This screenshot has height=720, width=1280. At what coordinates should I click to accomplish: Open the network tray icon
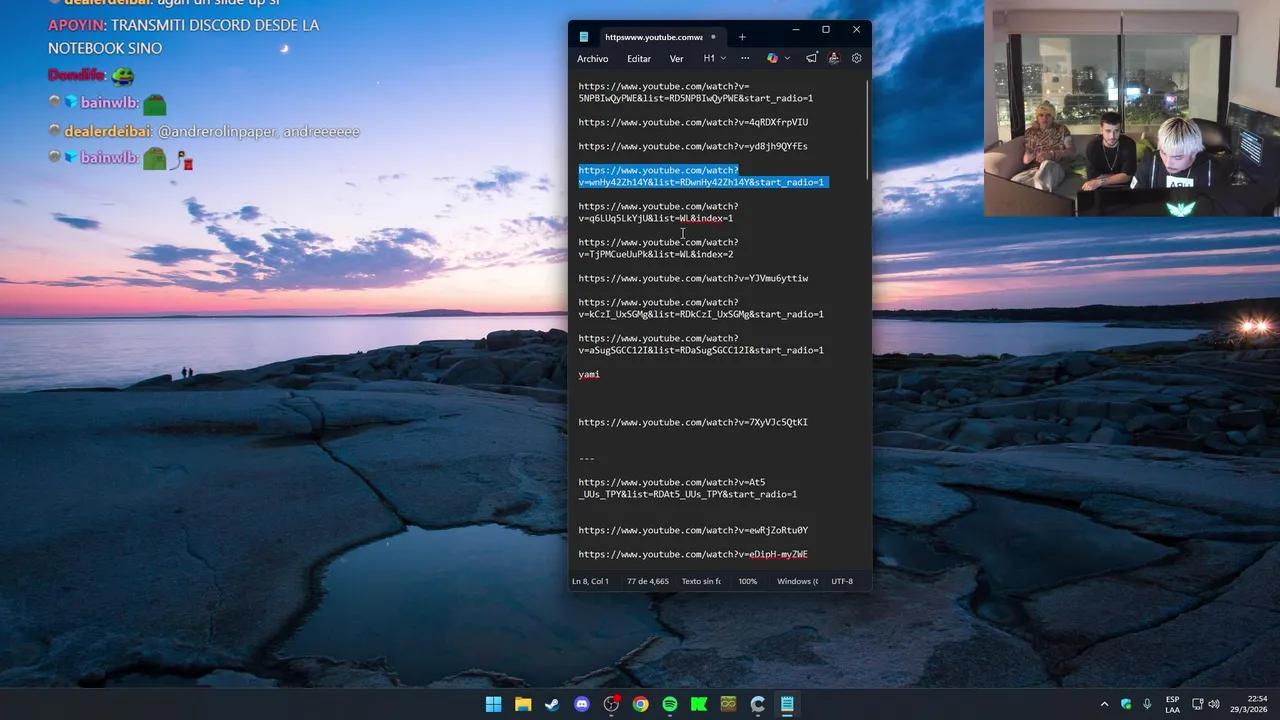point(1198,704)
